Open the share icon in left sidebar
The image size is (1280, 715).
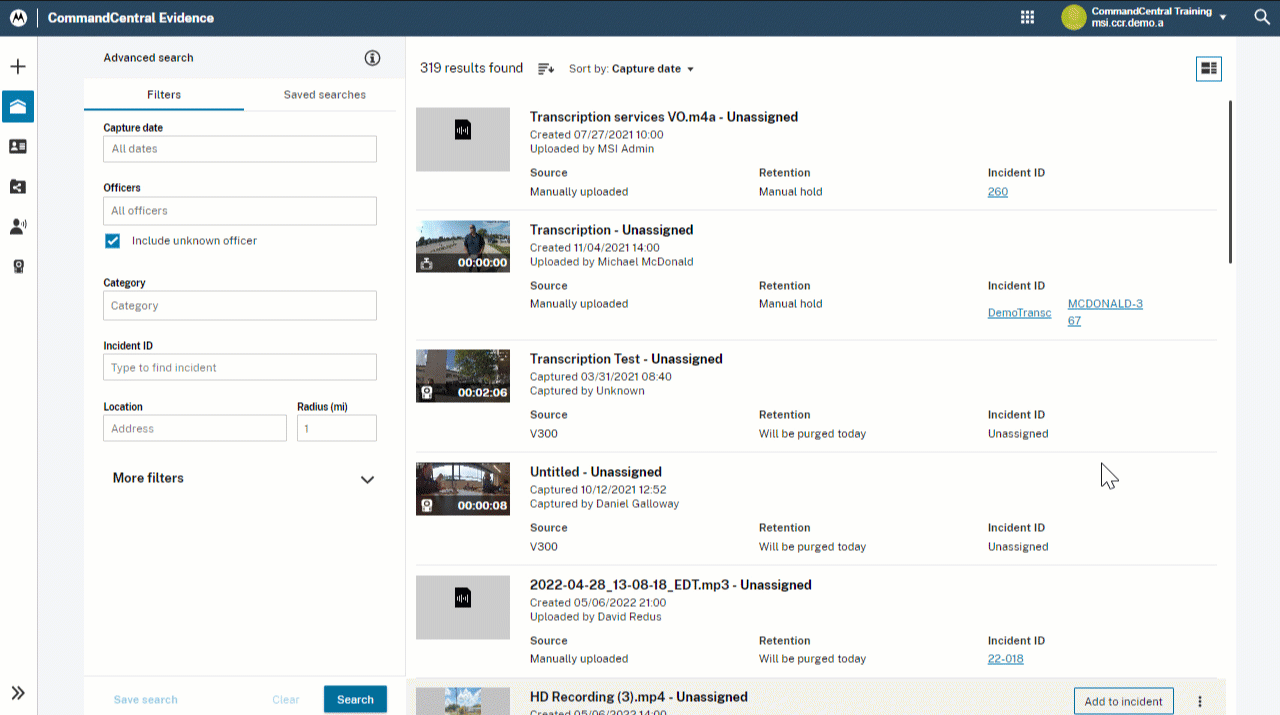pyautogui.click(x=18, y=187)
